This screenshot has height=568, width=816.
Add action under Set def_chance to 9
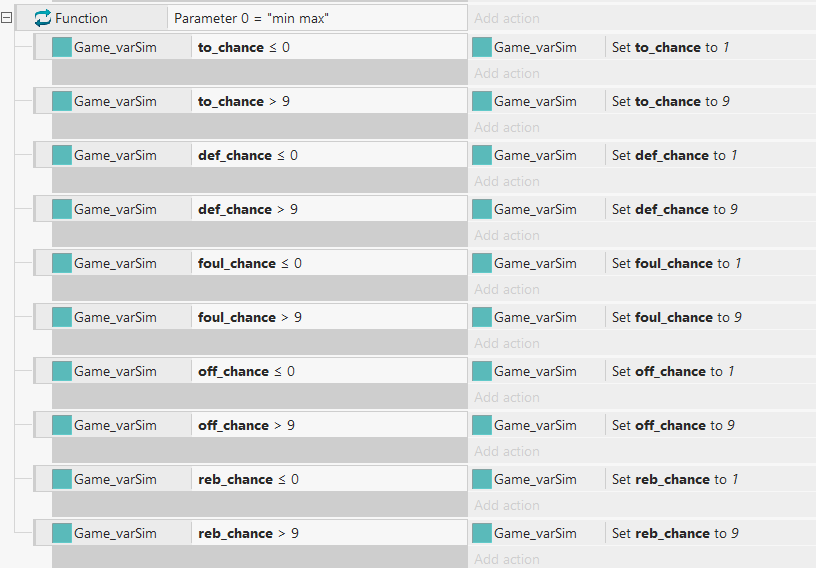tap(507, 235)
